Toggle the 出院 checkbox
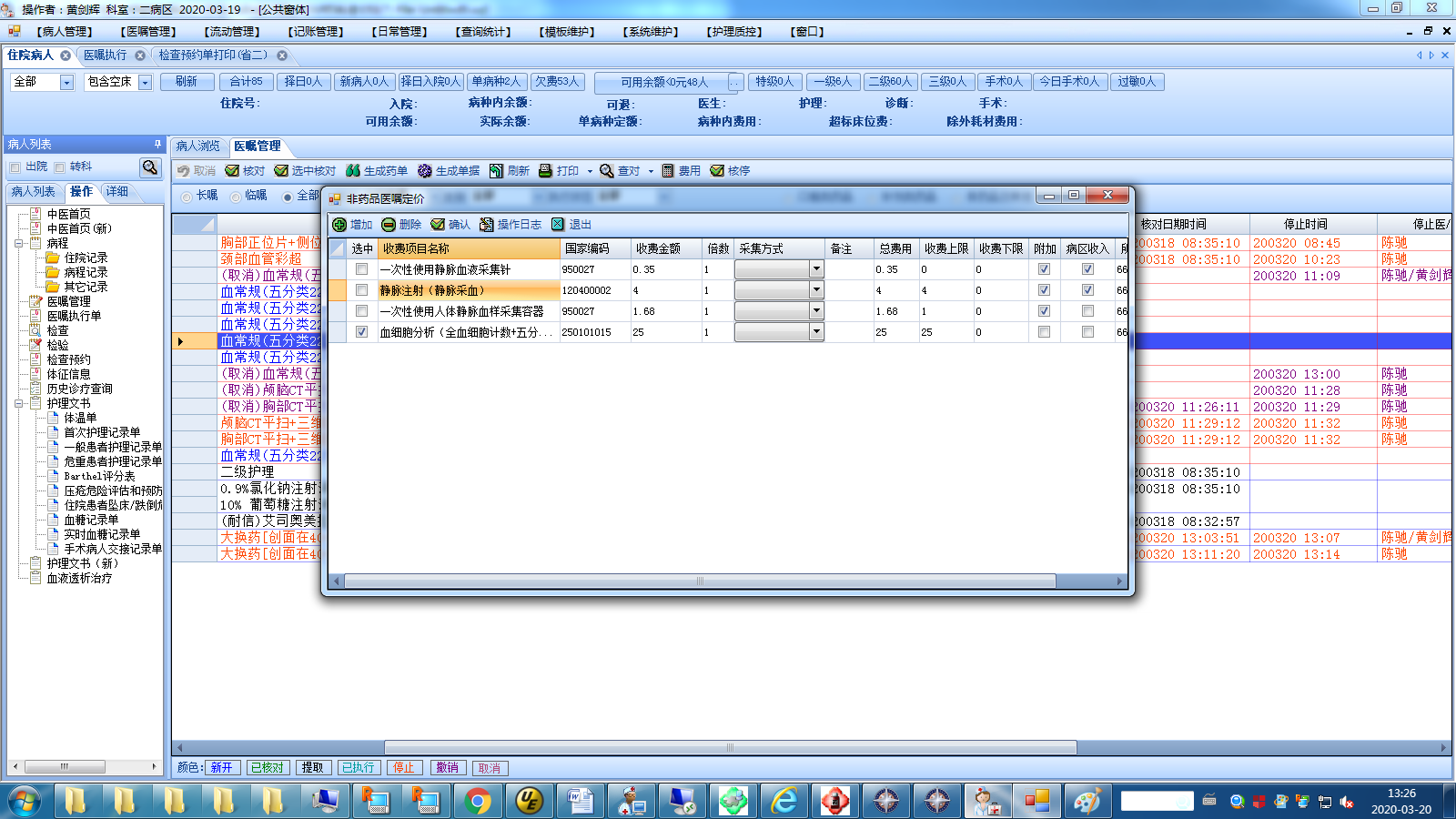1456x819 pixels. point(15,167)
